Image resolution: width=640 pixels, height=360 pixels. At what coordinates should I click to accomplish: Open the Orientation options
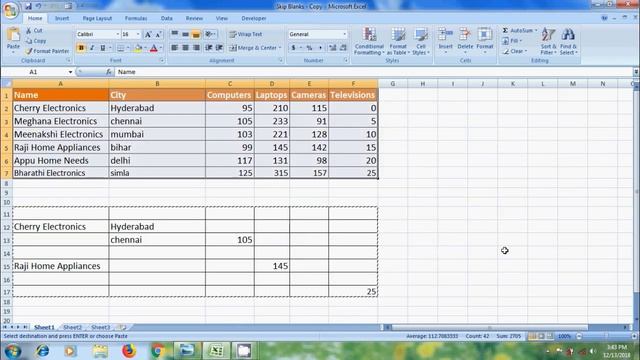[210, 34]
